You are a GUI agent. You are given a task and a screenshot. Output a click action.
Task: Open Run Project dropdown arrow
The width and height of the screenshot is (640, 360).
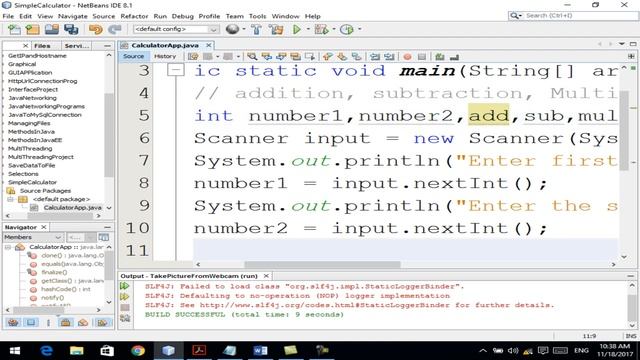point(308,29)
